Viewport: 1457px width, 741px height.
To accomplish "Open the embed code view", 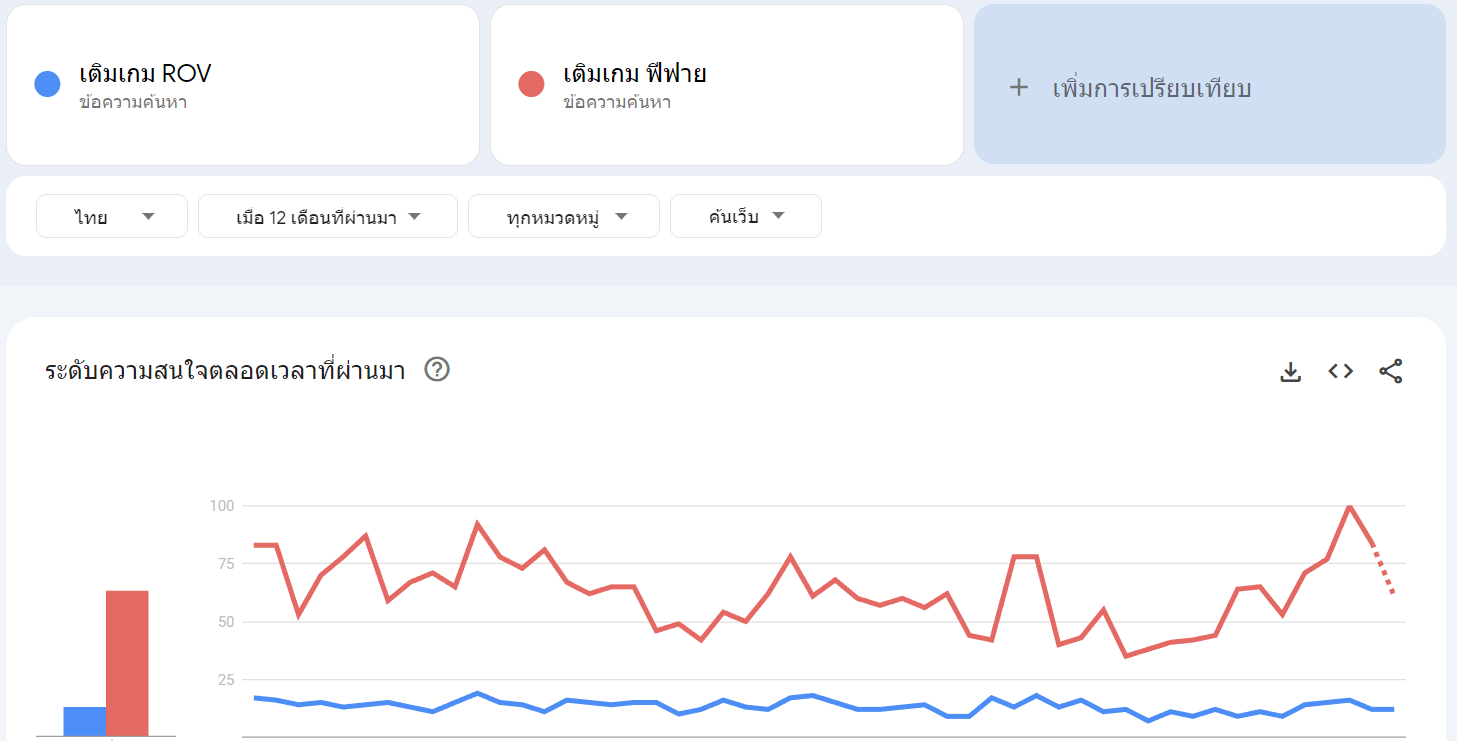I will pos(1339,370).
